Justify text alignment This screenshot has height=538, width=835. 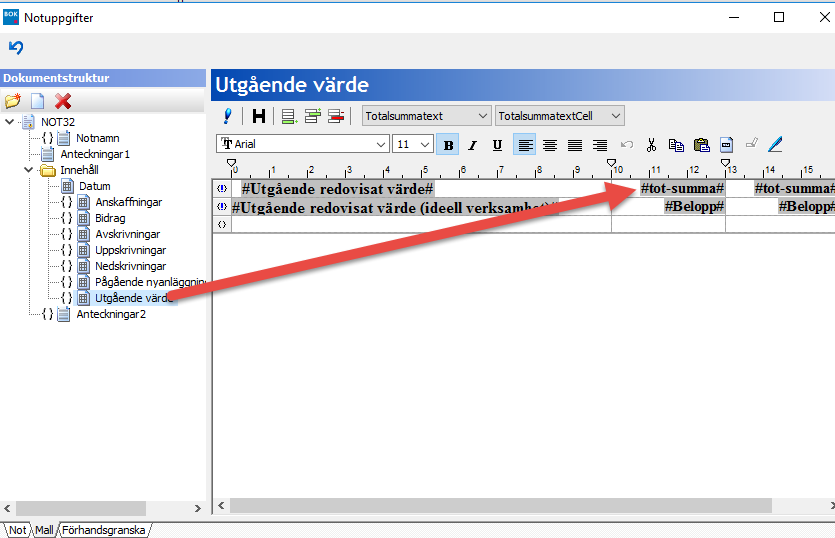click(575, 145)
